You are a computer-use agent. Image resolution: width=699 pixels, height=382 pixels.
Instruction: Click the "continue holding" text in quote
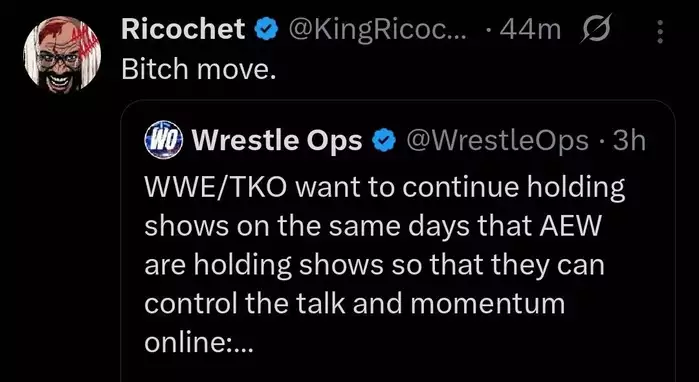coord(514,188)
